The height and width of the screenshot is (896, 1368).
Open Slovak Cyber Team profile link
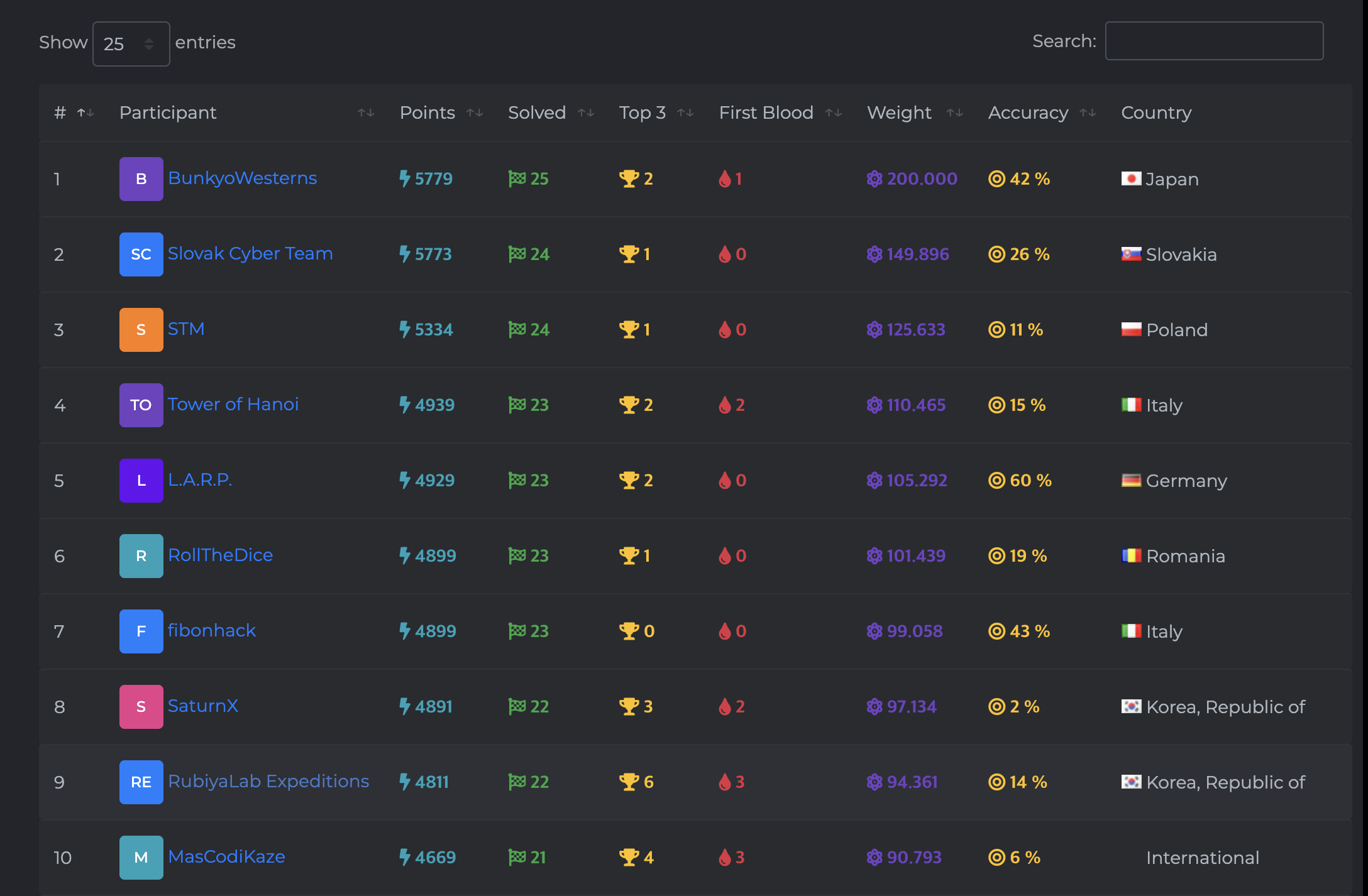pyautogui.click(x=250, y=254)
